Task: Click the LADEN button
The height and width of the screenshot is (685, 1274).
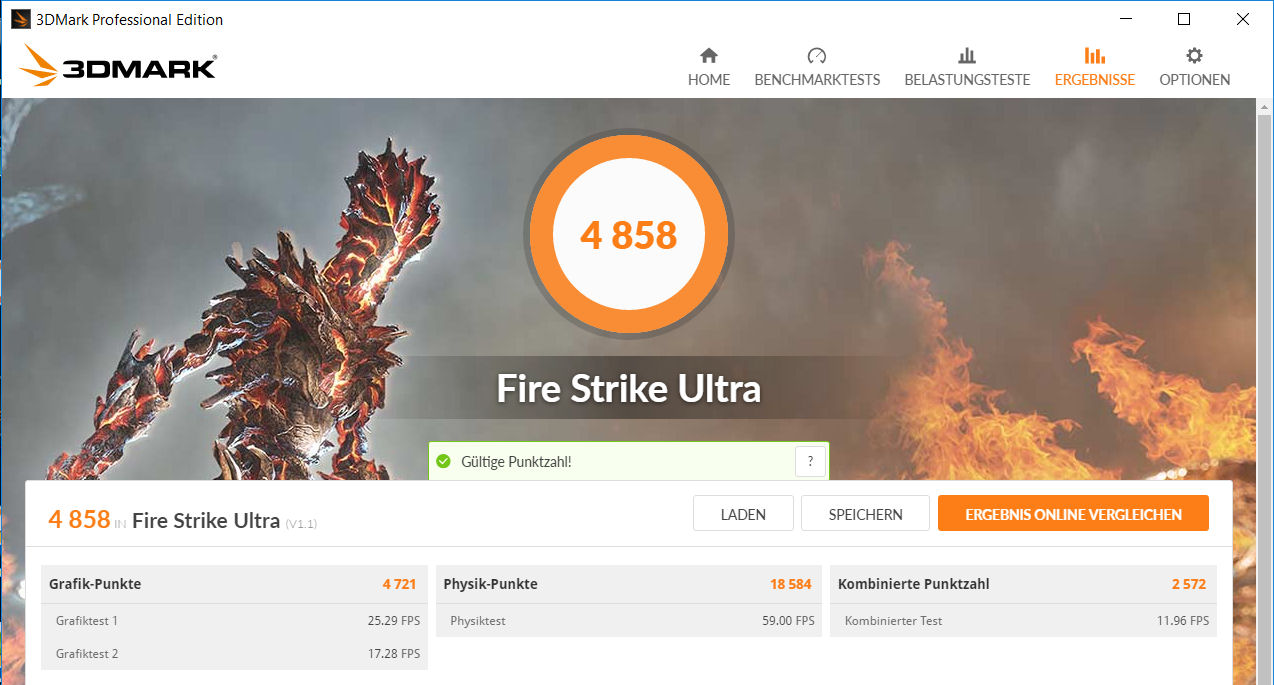Action: 743,514
